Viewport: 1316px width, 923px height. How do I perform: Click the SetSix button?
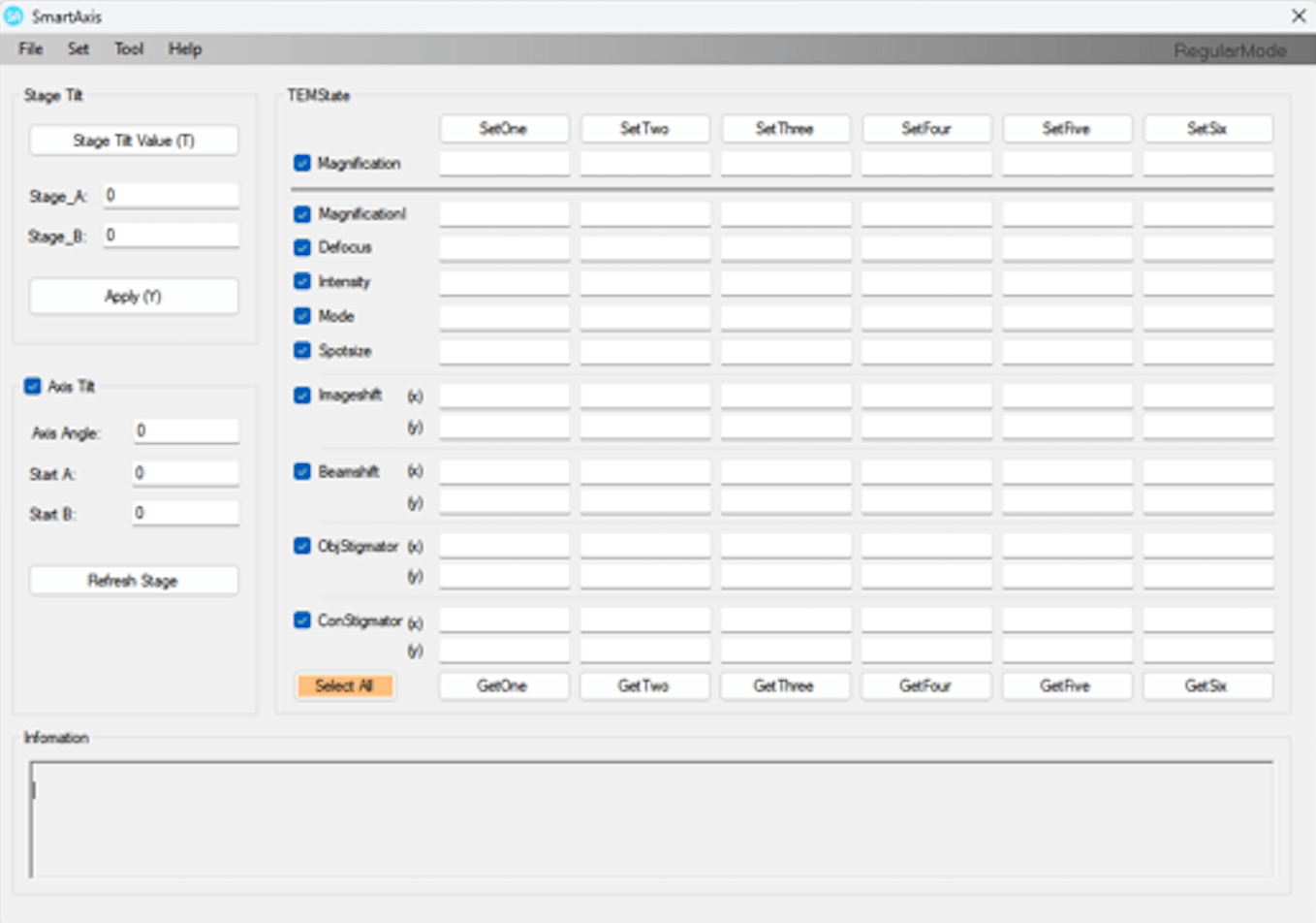coord(1207,128)
